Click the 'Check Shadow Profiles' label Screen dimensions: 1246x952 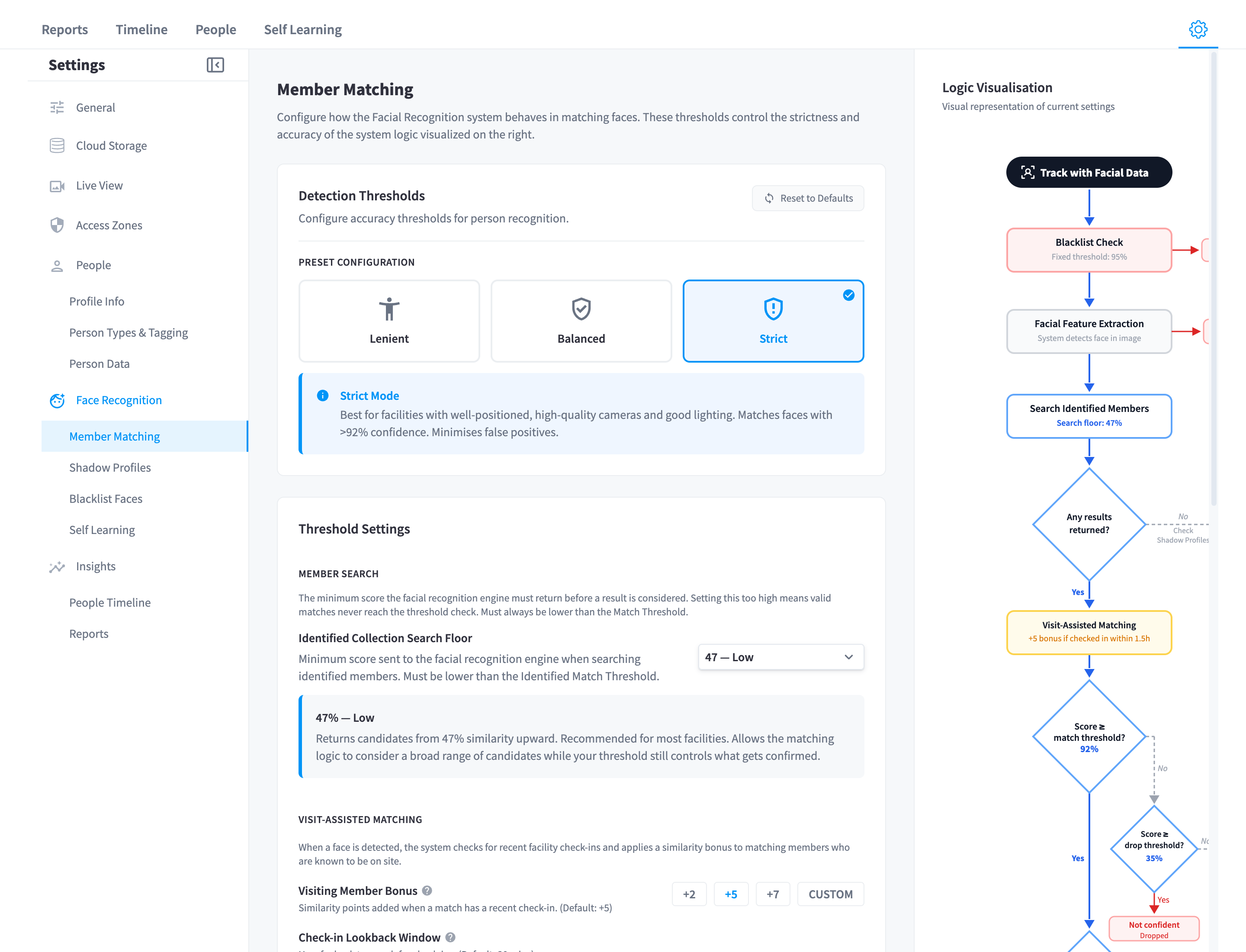pyautogui.click(x=1182, y=536)
